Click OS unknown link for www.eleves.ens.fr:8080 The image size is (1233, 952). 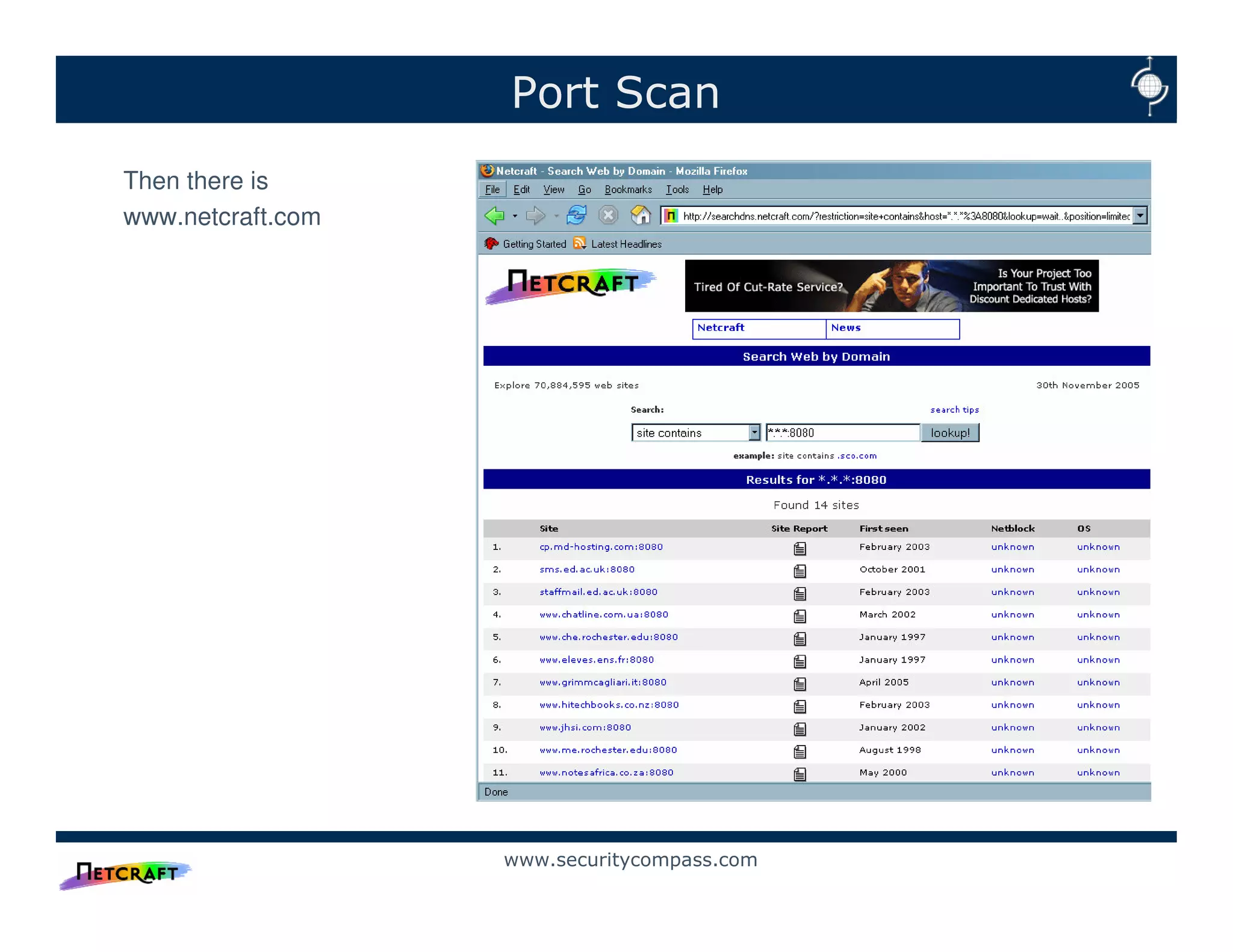tap(1098, 660)
